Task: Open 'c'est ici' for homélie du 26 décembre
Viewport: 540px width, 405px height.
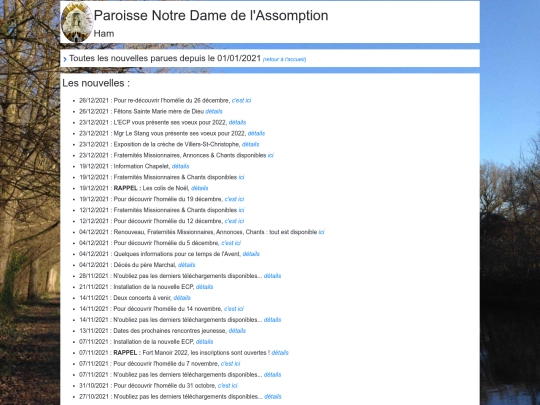Action: [x=241, y=101]
